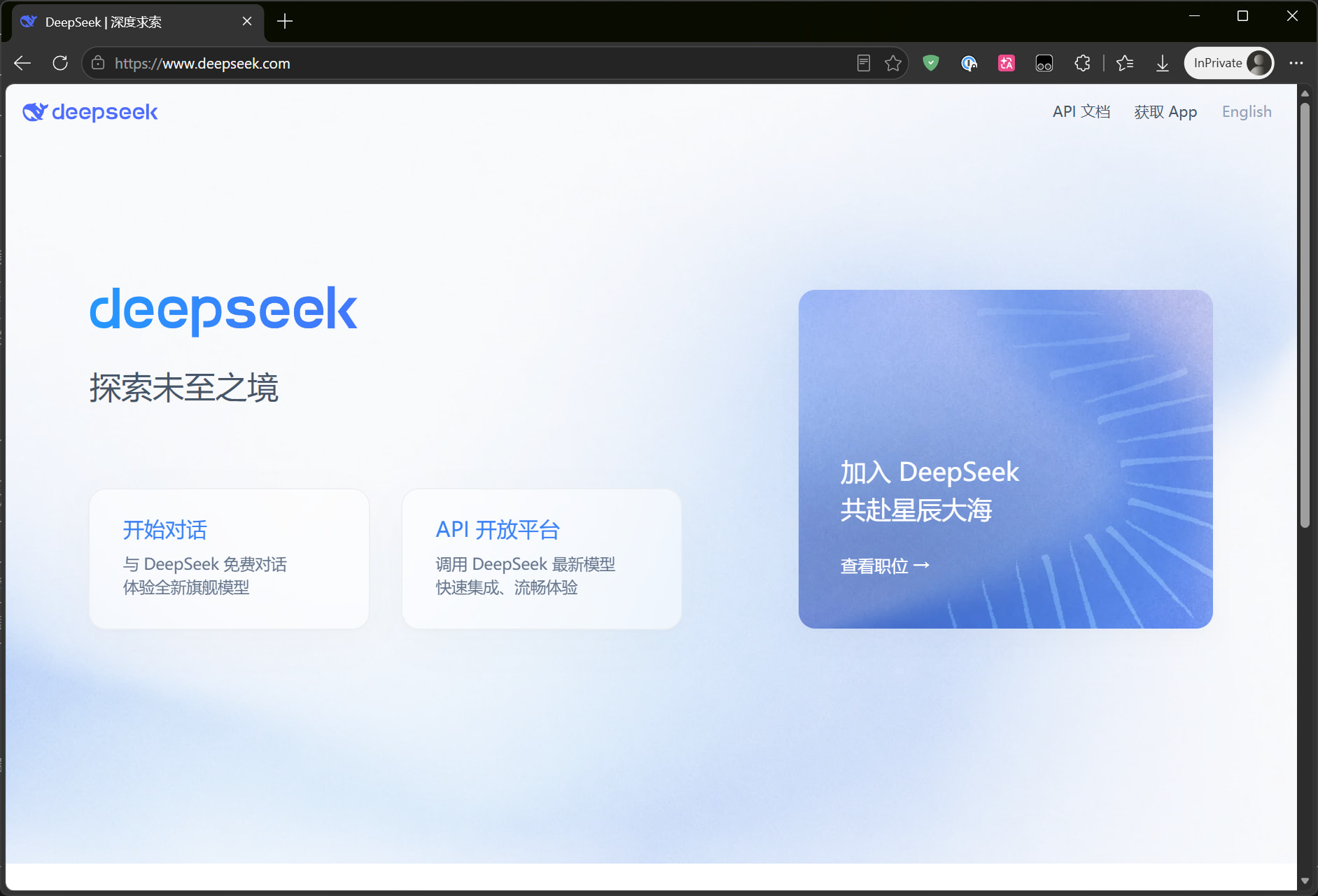1318x896 pixels.
Task: Open the 开始对话 card
Action: coord(229,559)
